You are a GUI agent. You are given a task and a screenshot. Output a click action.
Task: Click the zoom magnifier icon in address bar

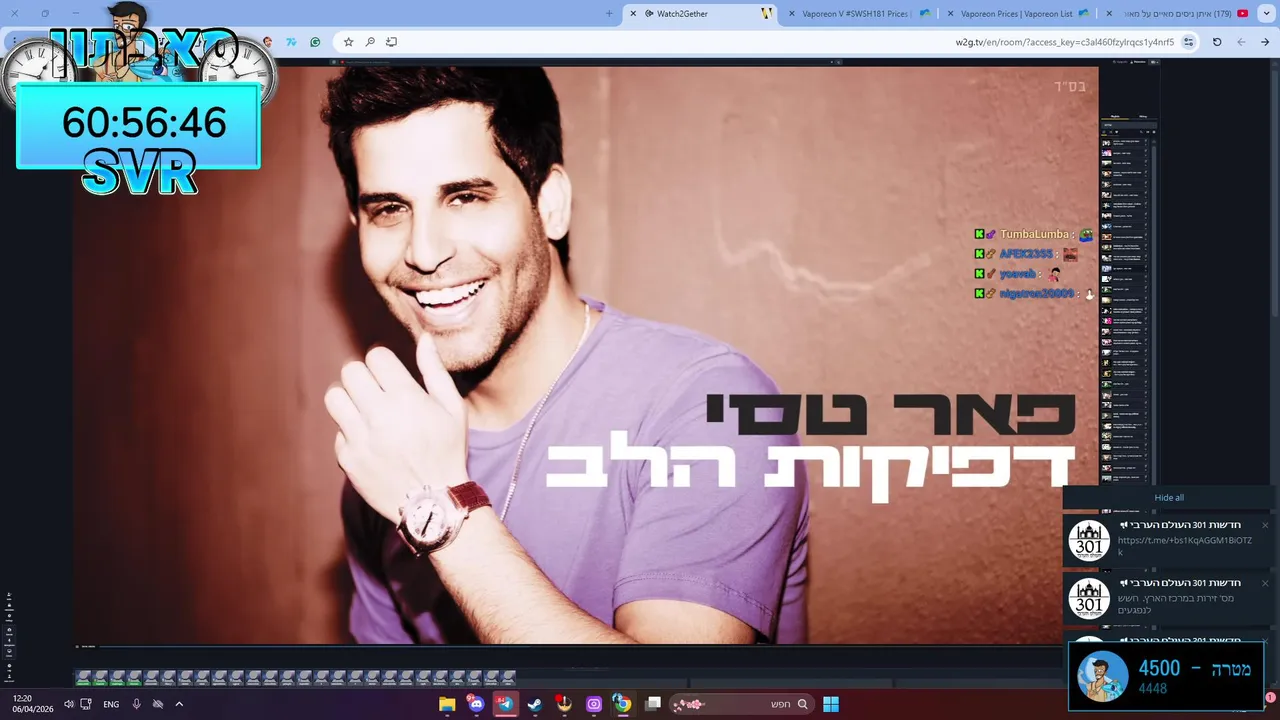[x=370, y=42]
